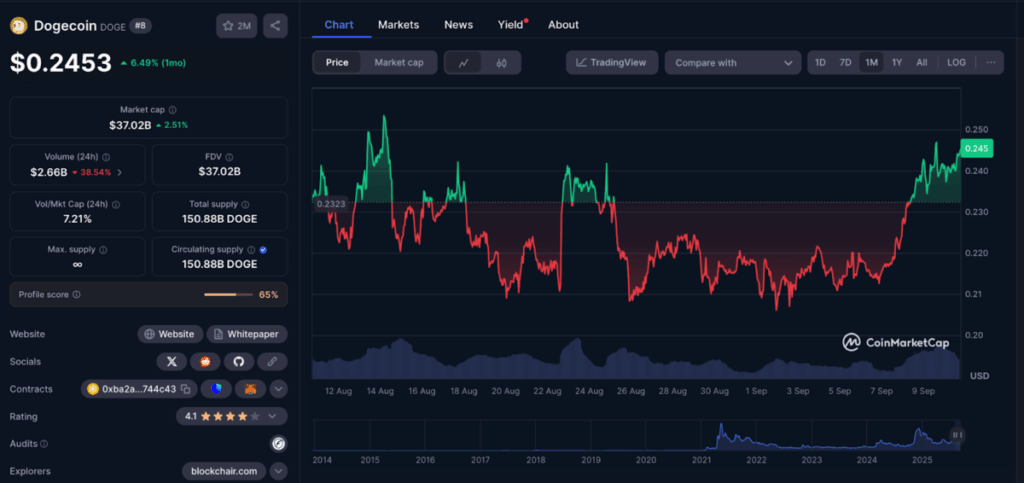Open the Whitepaper link
This screenshot has height=483, width=1024.
[247, 334]
